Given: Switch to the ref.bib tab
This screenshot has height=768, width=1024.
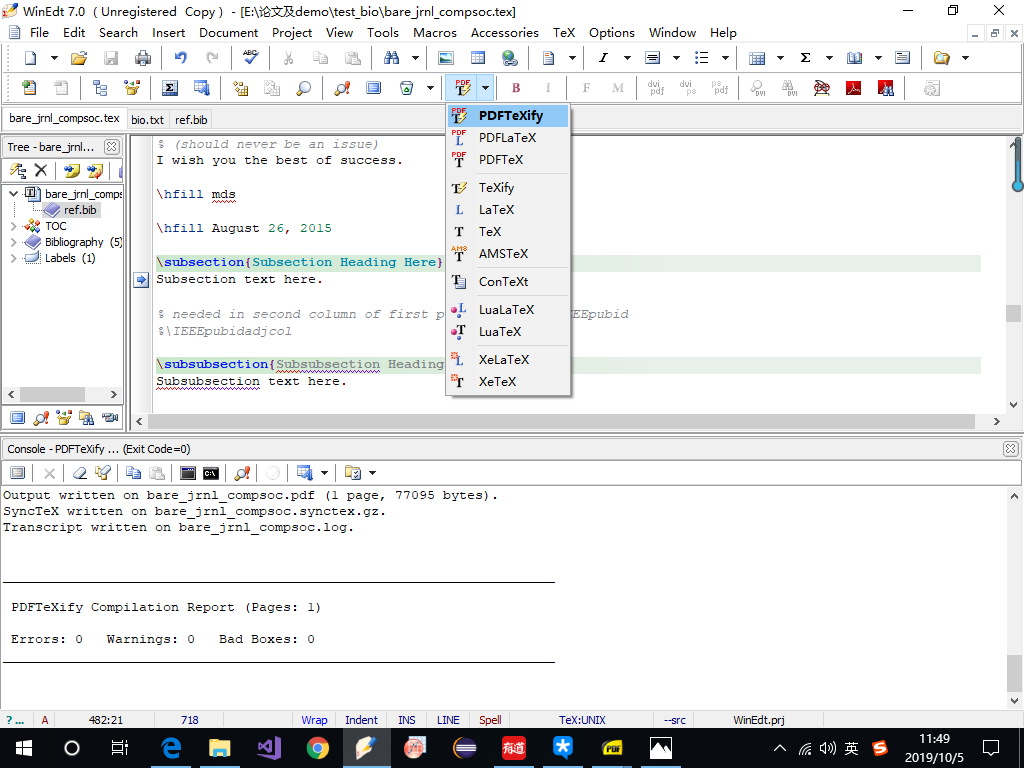Looking at the screenshot, I should pos(191,120).
